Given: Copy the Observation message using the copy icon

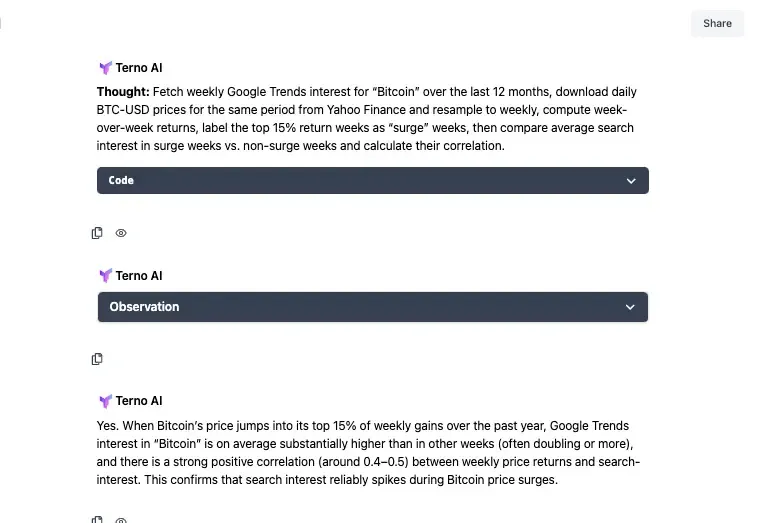Looking at the screenshot, I should pyautogui.click(x=97, y=359).
